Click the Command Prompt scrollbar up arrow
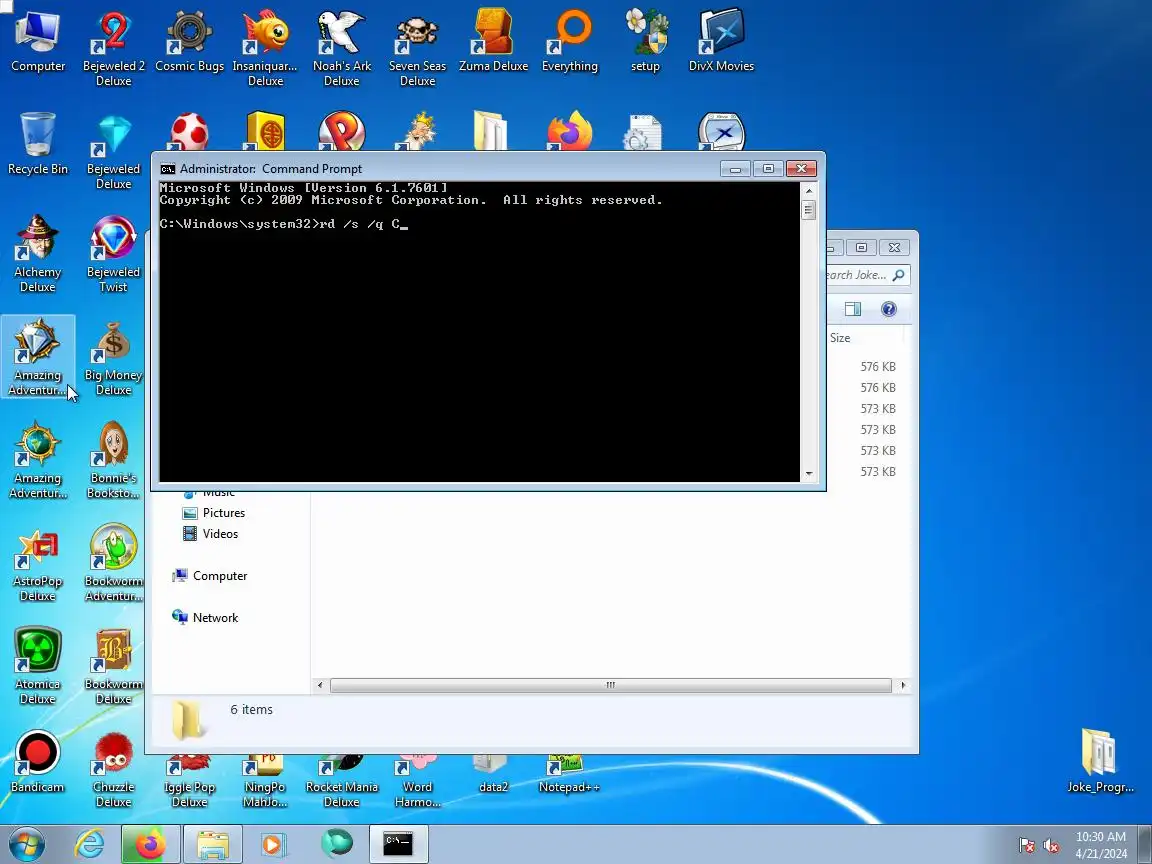Image resolution: width=1152 pixels, height=864 pixels. pyautogui.click(x=809, y=190)
